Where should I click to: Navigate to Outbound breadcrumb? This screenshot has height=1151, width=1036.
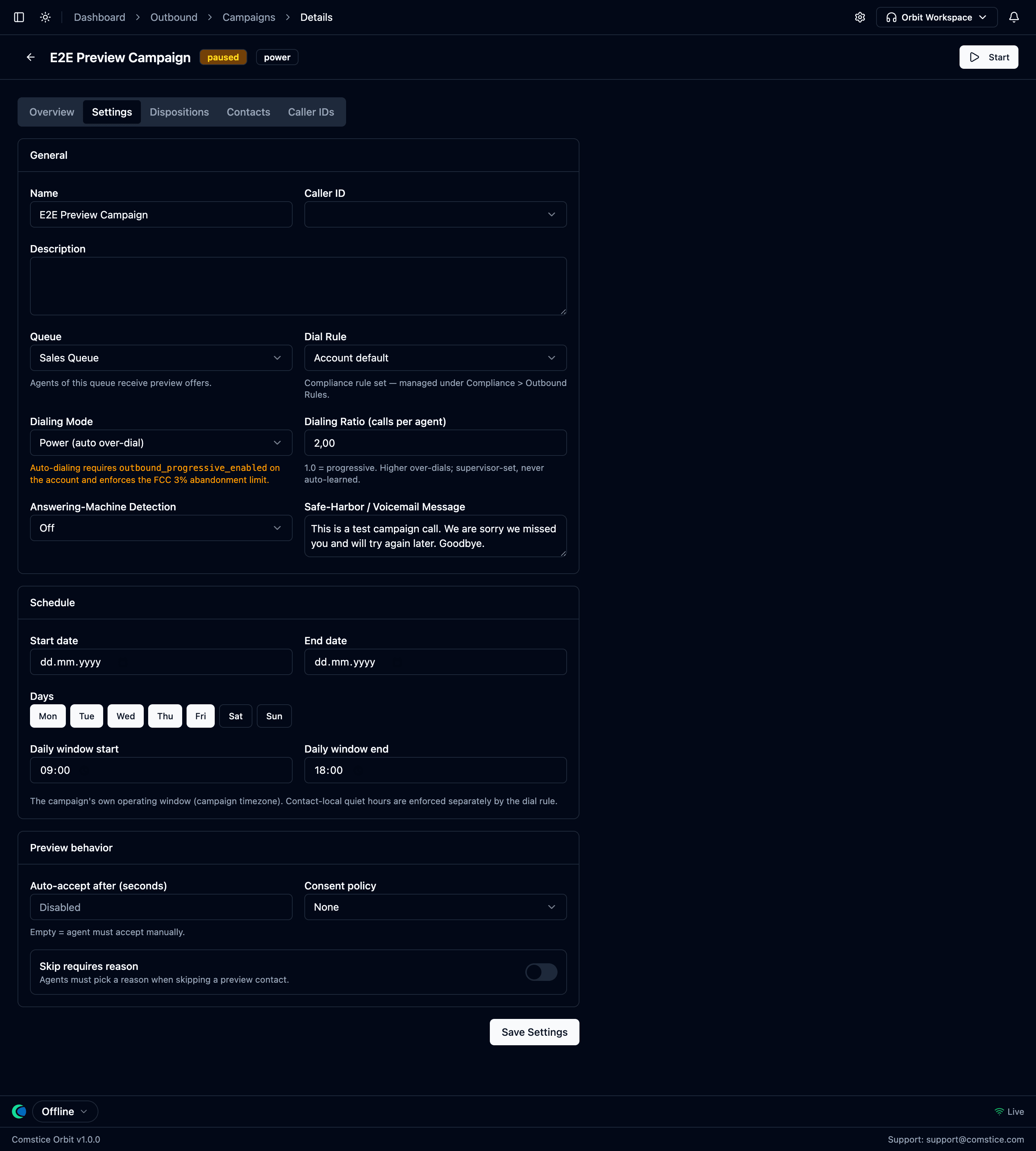coord(174,17)
